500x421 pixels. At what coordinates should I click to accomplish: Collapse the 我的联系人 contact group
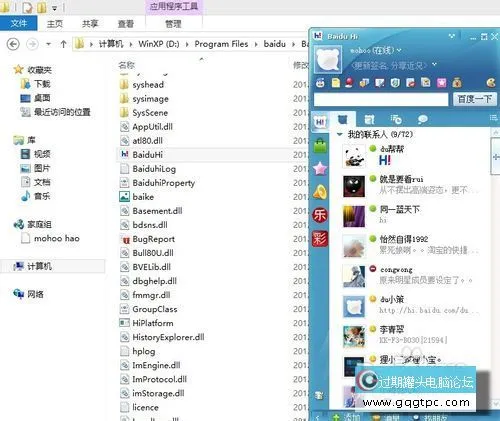[340, 134]
